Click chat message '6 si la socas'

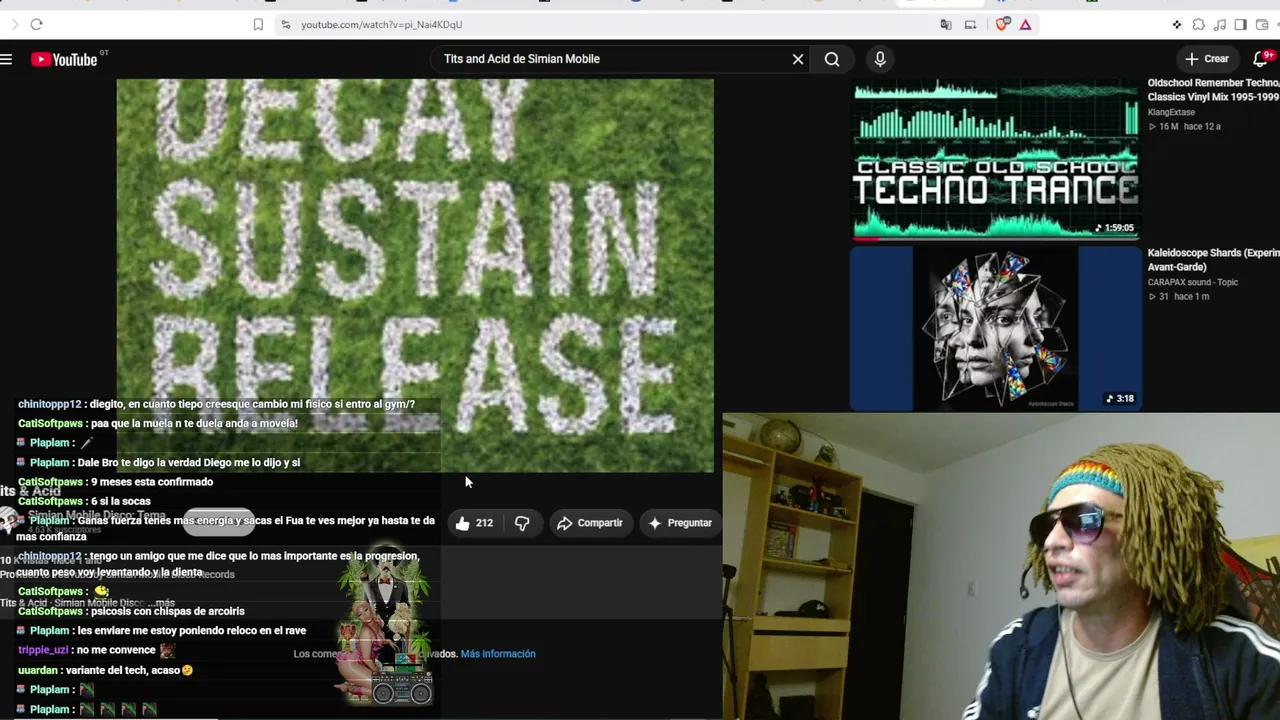pyautogui.click(x=121, y=501)
